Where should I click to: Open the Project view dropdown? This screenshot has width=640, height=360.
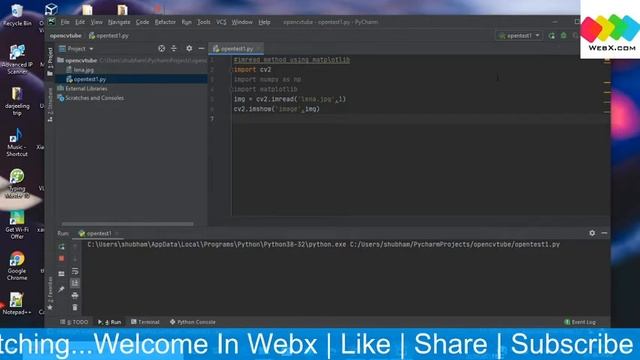pos(76,49)
